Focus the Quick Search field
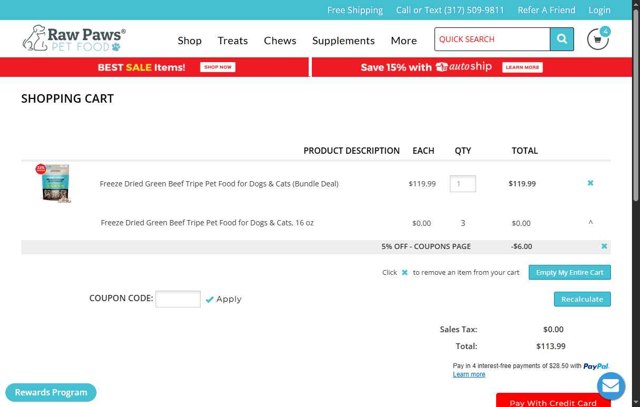This screenshot has height=407, width=640. tap(492, 39)
